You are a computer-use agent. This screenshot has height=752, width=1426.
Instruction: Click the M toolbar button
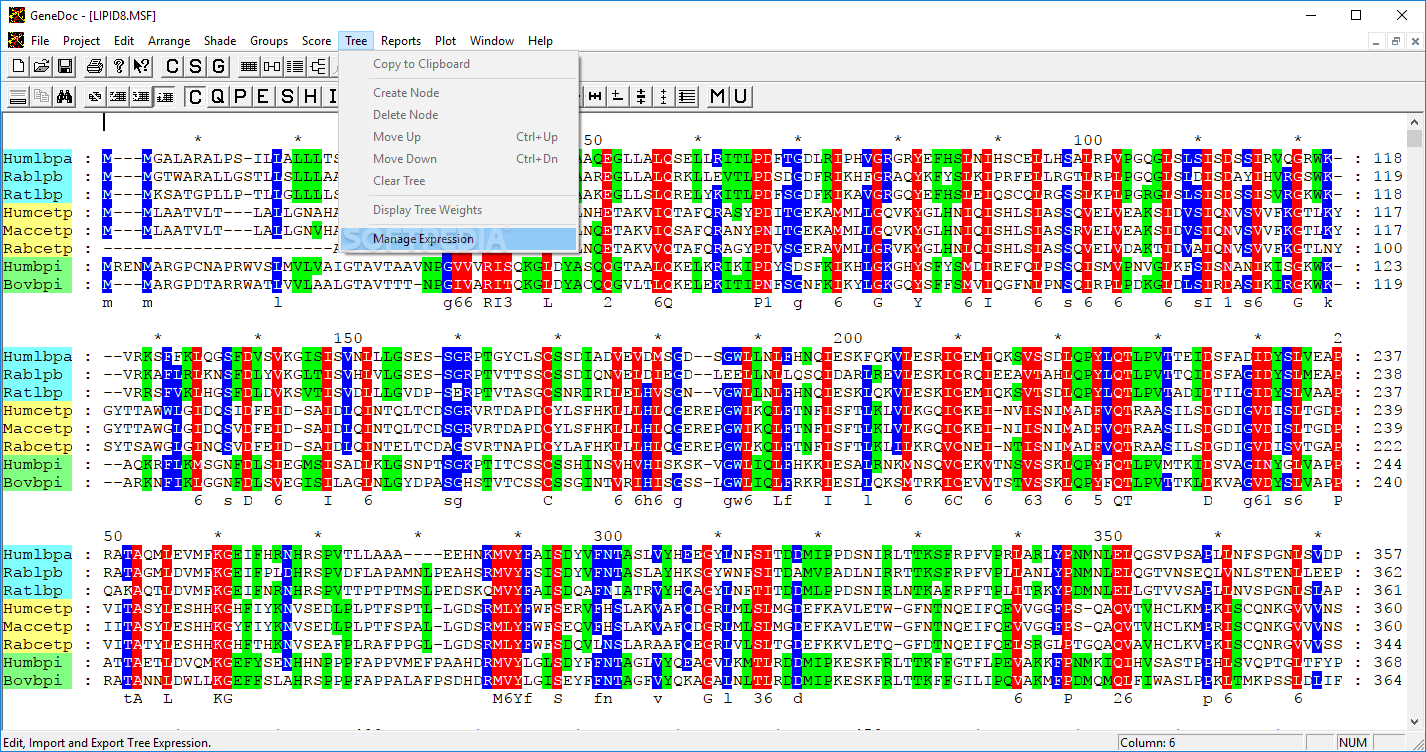point(718,96)
